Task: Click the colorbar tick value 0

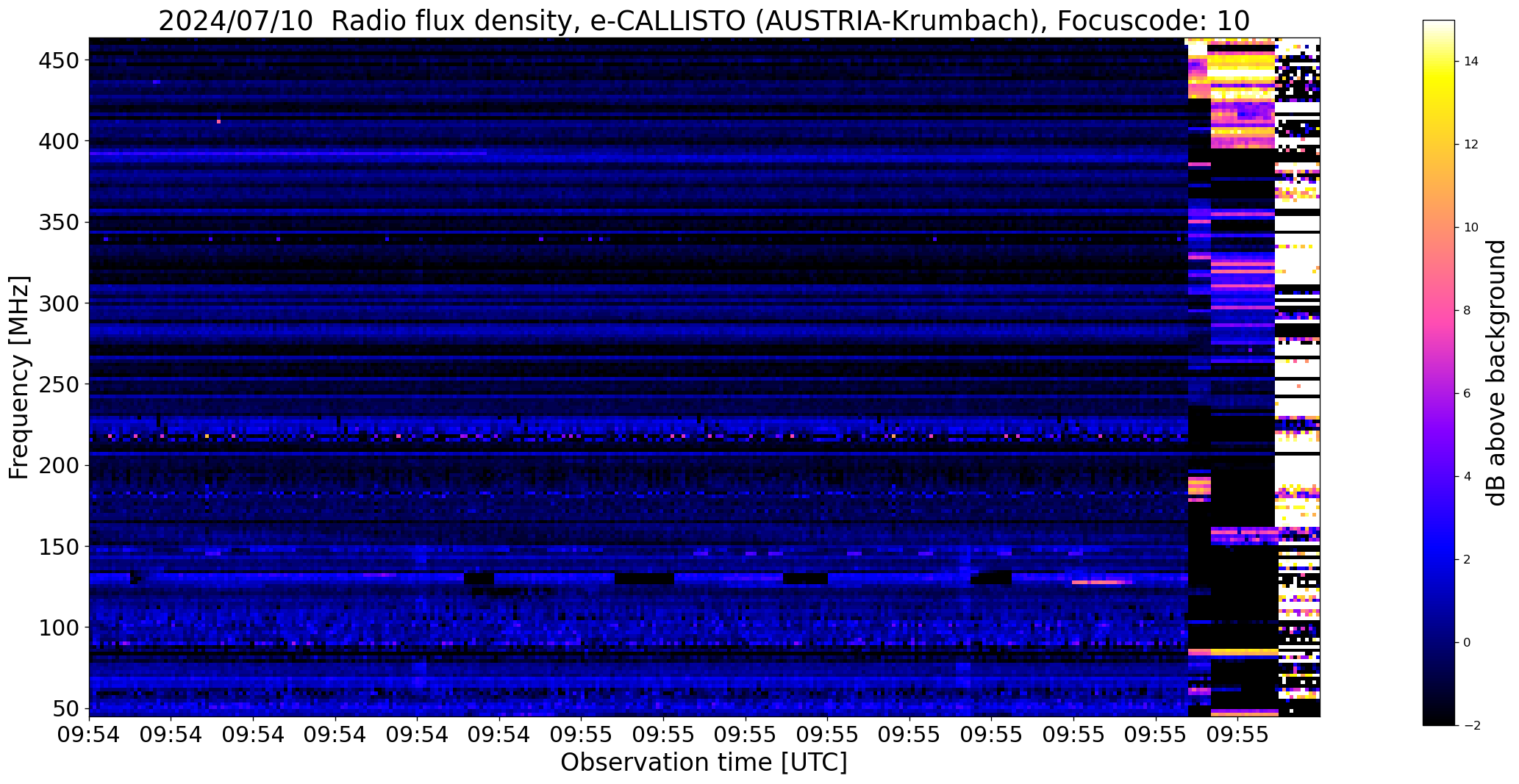Action: 1467,643
